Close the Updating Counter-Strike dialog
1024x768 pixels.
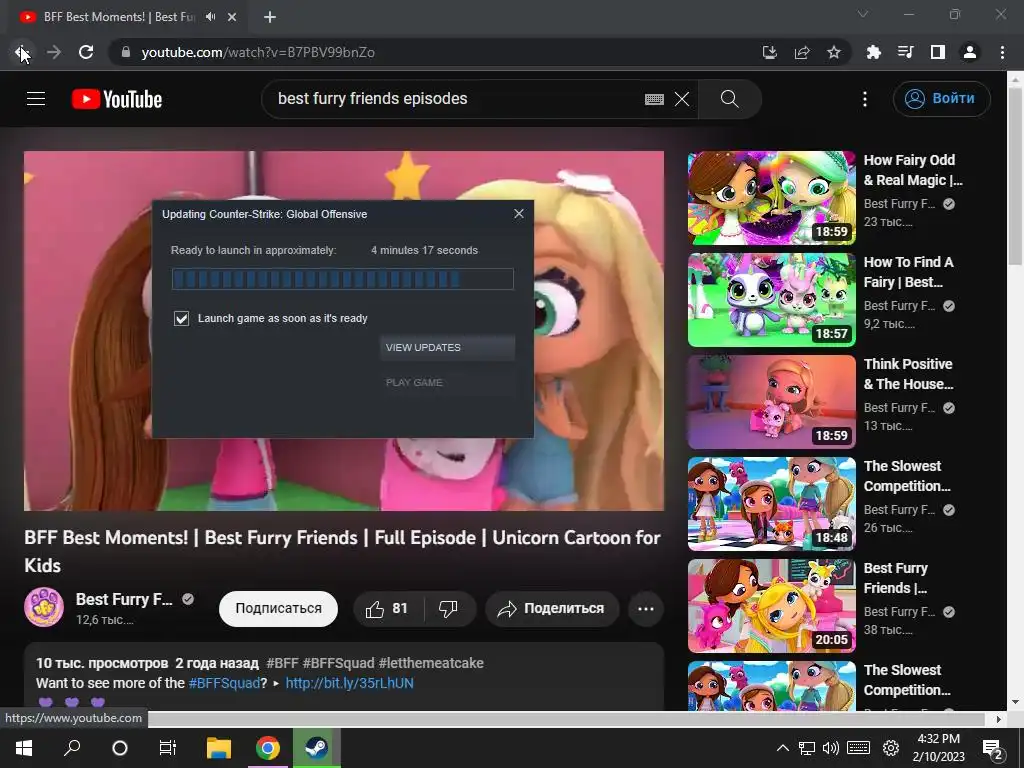tap(519, 214)
